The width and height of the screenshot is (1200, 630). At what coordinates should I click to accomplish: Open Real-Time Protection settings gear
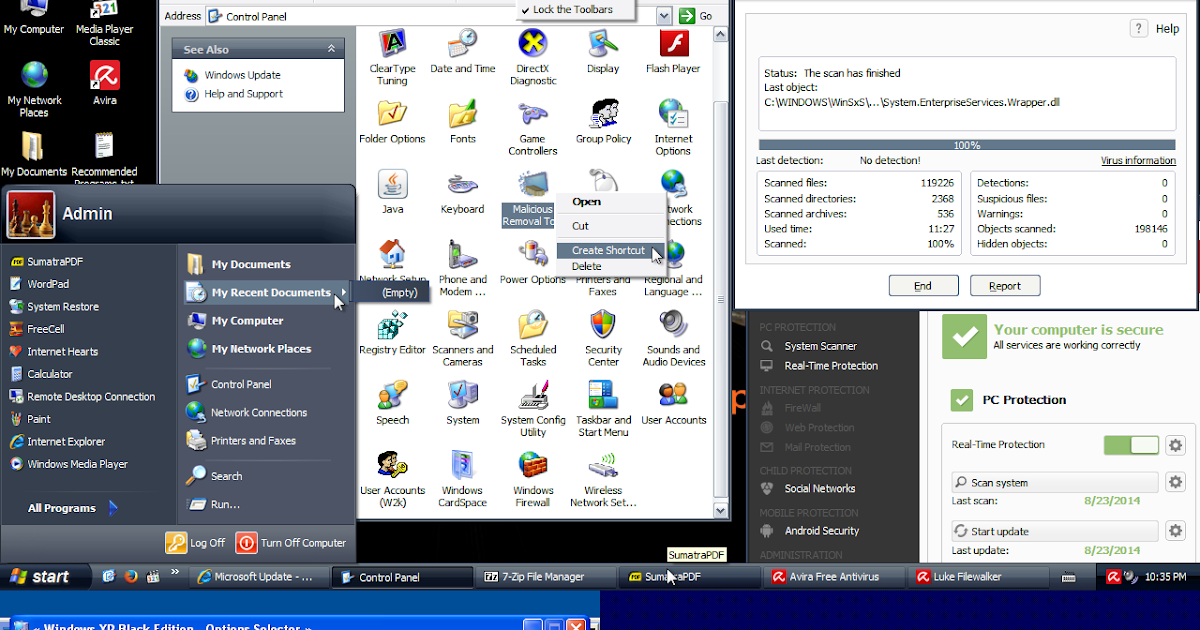click(1176, 445)
